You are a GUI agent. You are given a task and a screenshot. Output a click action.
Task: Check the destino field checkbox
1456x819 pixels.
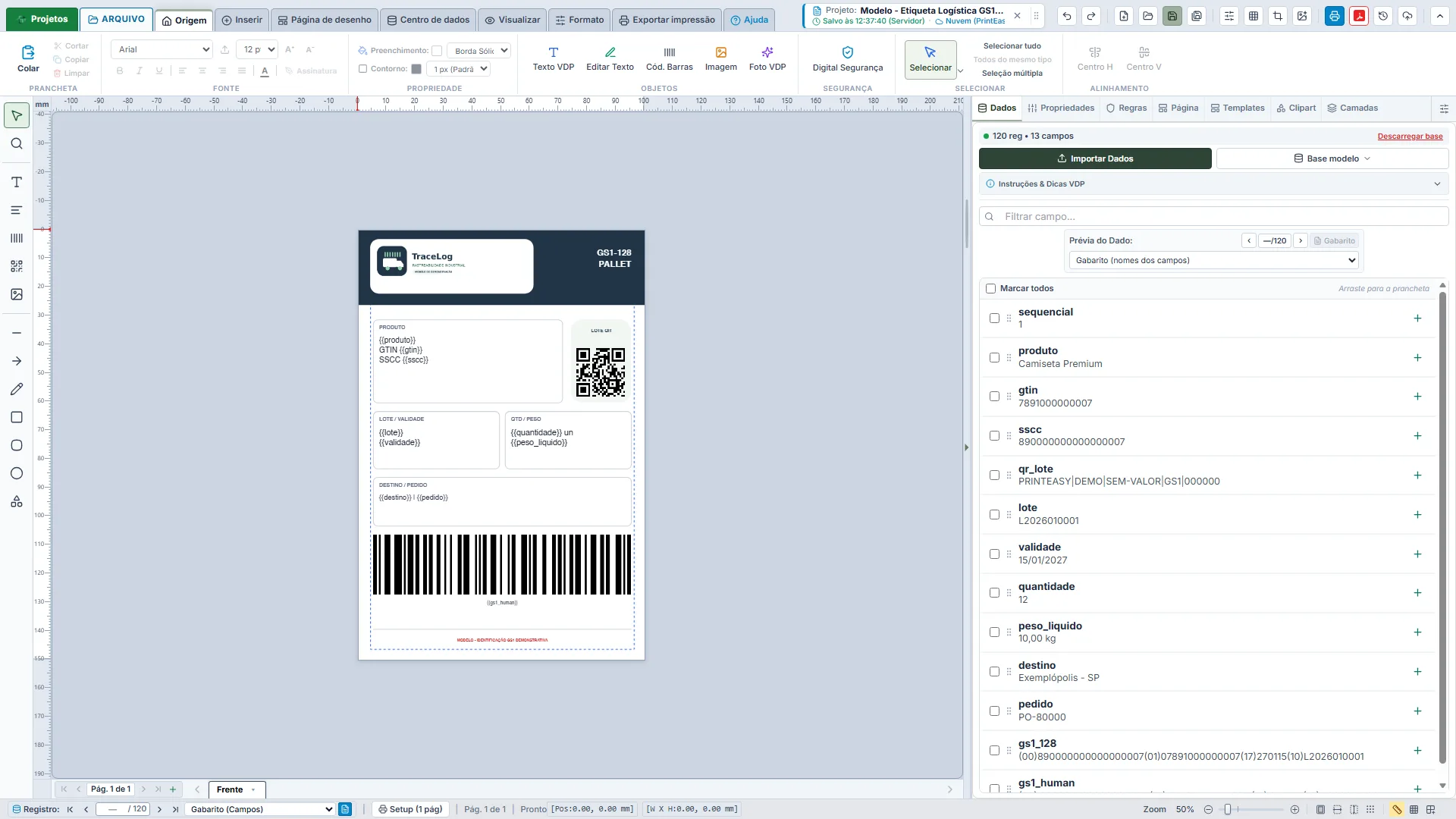pos(994,672)
